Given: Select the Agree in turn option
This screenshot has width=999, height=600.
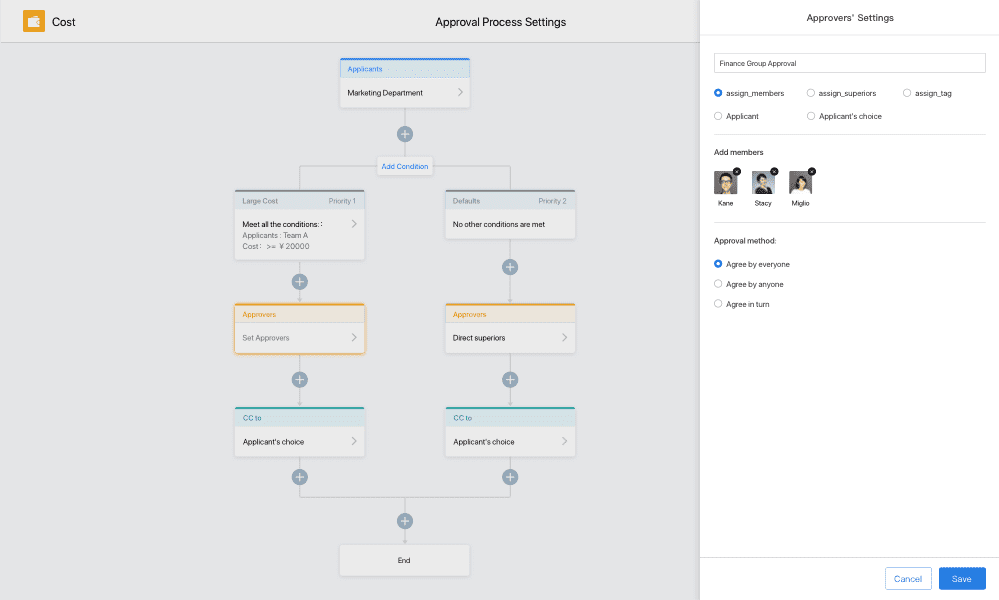Looking at the screenshot, I should point(718,304).
